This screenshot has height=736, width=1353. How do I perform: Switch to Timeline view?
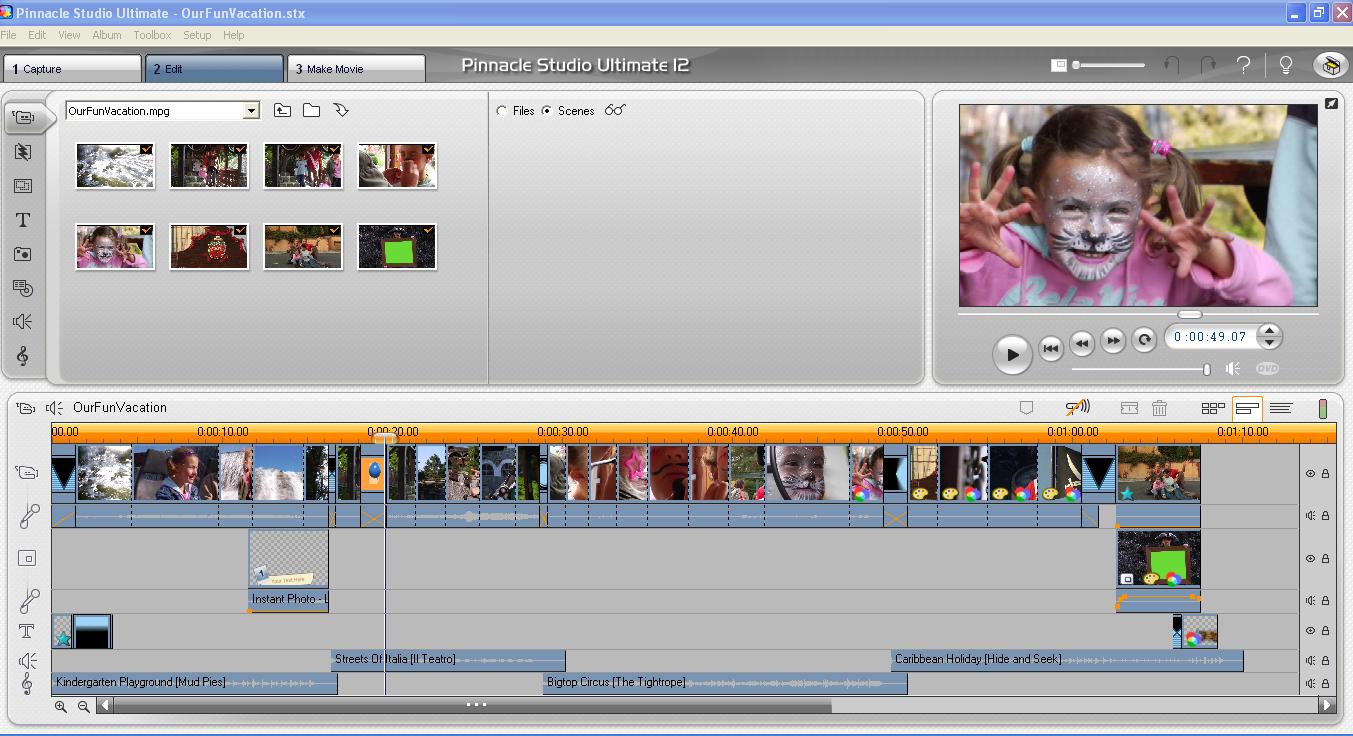pos(1247,408)
